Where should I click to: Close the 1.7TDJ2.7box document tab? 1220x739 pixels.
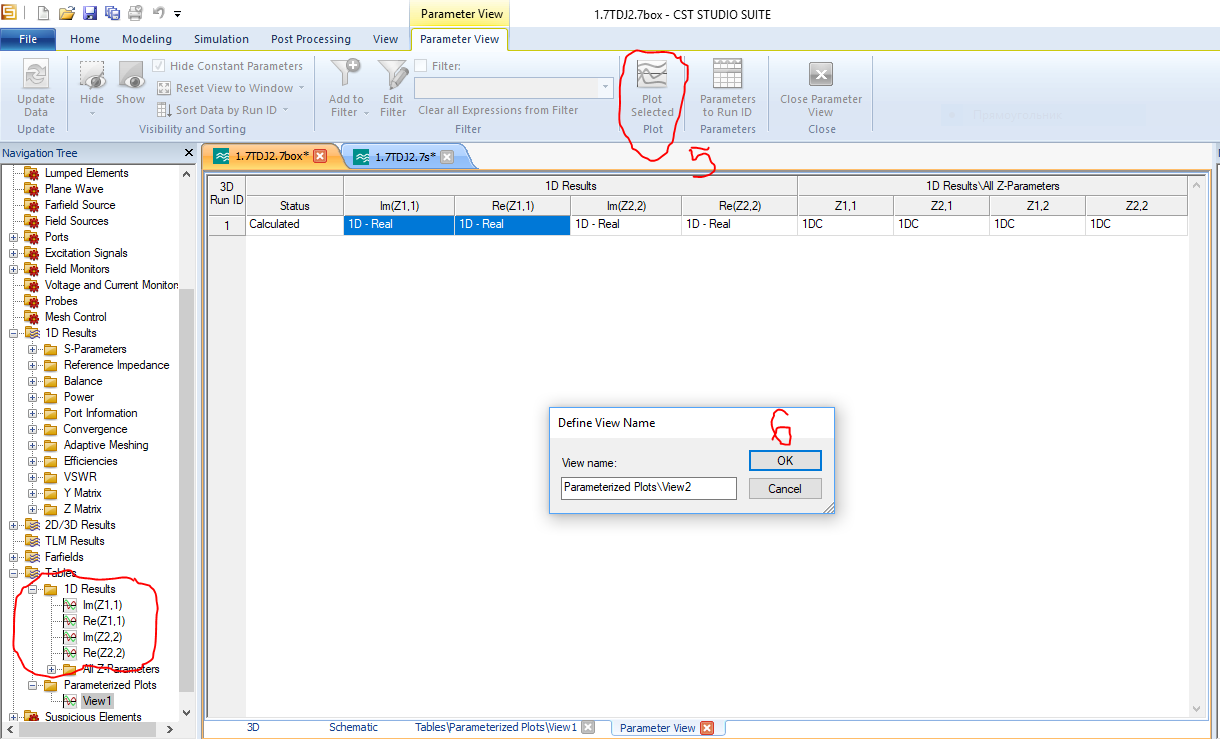pos(320,156)
